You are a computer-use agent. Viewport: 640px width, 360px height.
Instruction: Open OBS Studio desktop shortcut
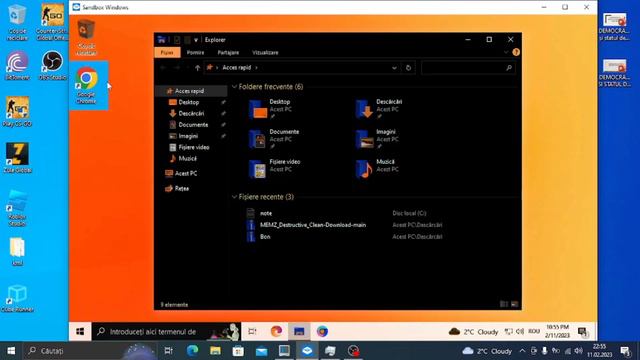coord(52,65)
